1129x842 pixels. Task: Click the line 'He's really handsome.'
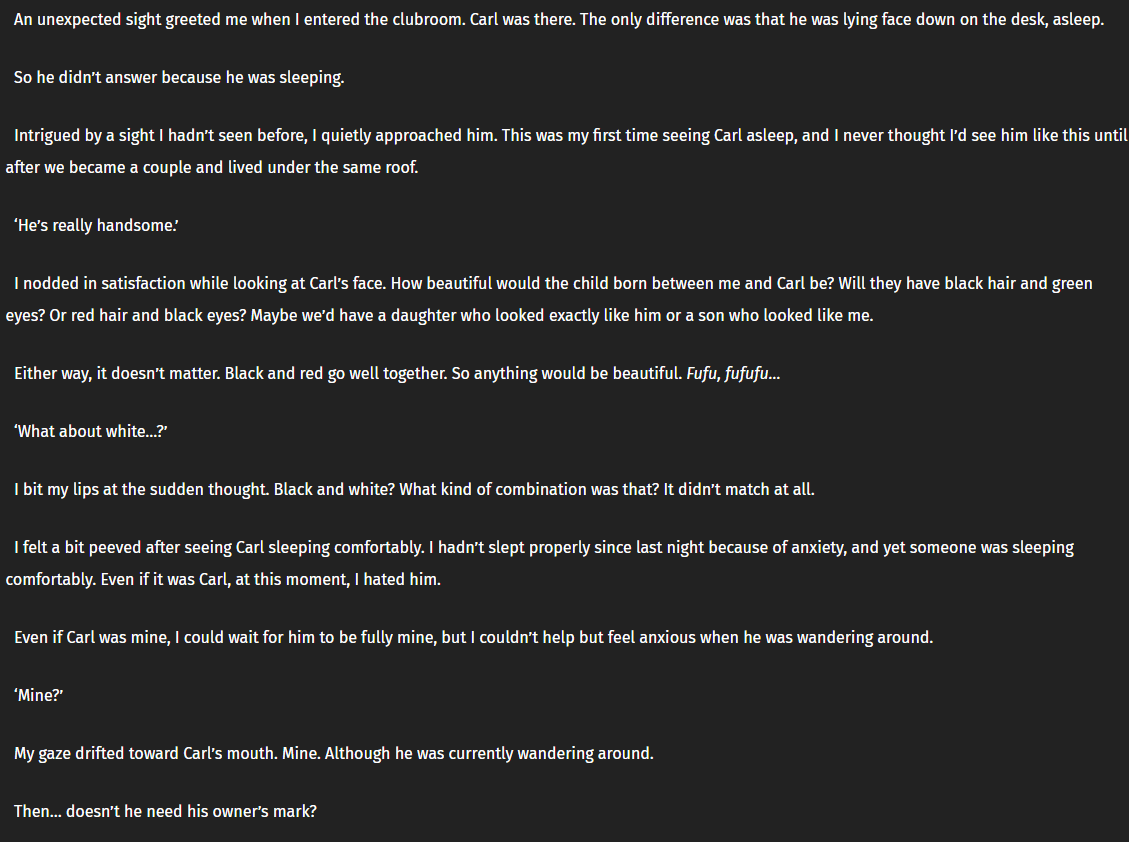pos(96,225)
